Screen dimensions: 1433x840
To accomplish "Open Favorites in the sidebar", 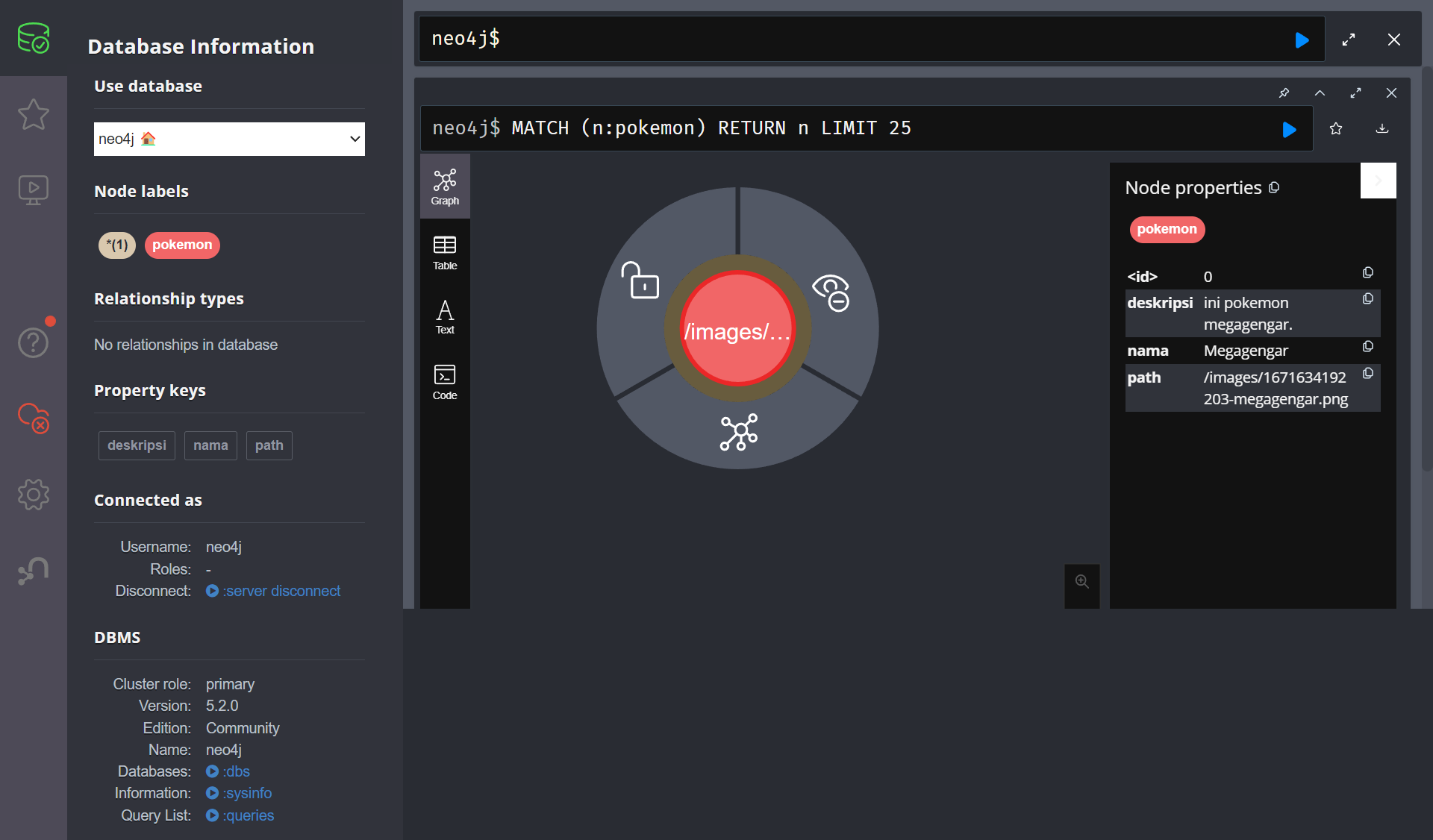I will pyautogui.click(x=33, y=114).
